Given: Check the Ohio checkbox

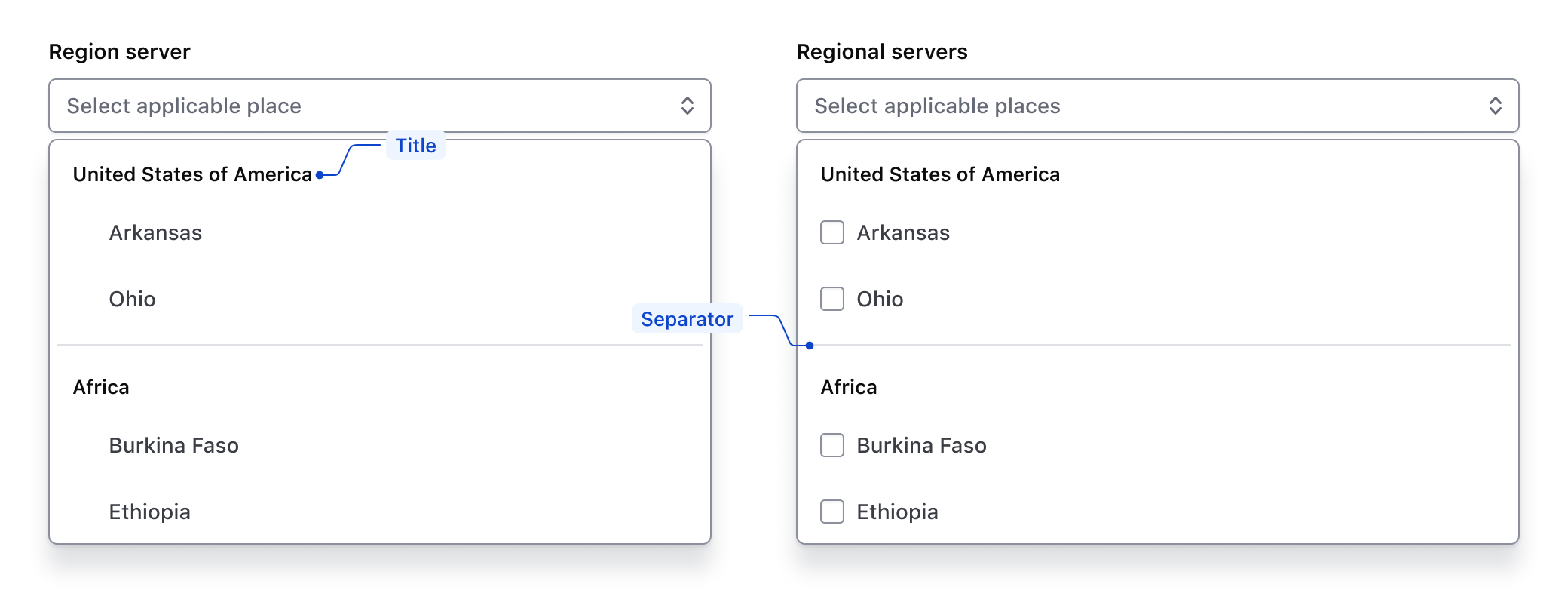Looking at the screenshot, I should click(832, 299).
